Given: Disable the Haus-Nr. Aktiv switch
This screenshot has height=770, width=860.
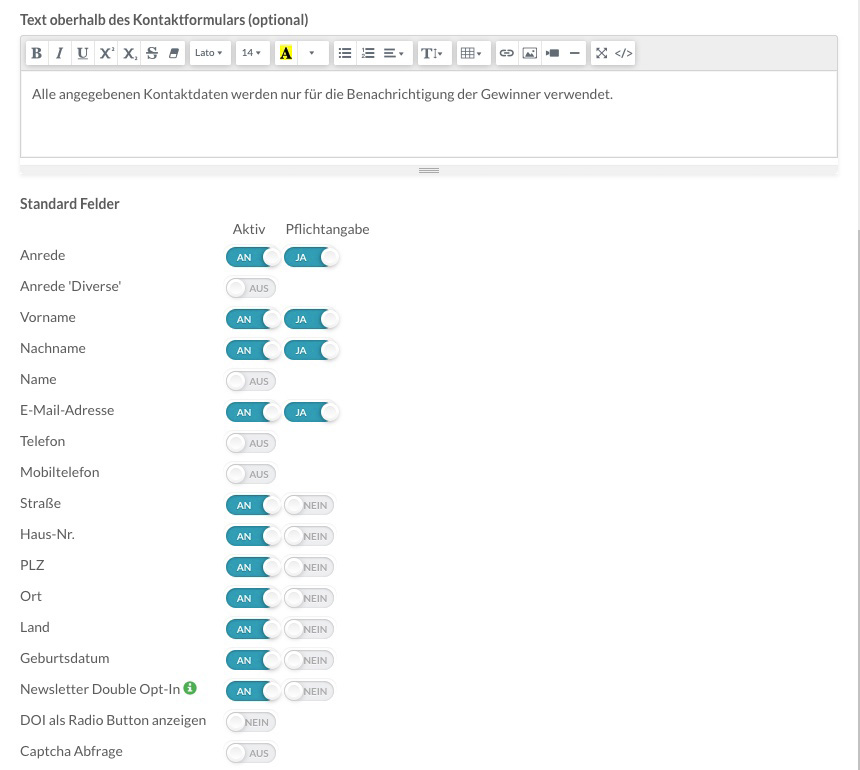Looking at the screenshot, I should pos(253,536).
